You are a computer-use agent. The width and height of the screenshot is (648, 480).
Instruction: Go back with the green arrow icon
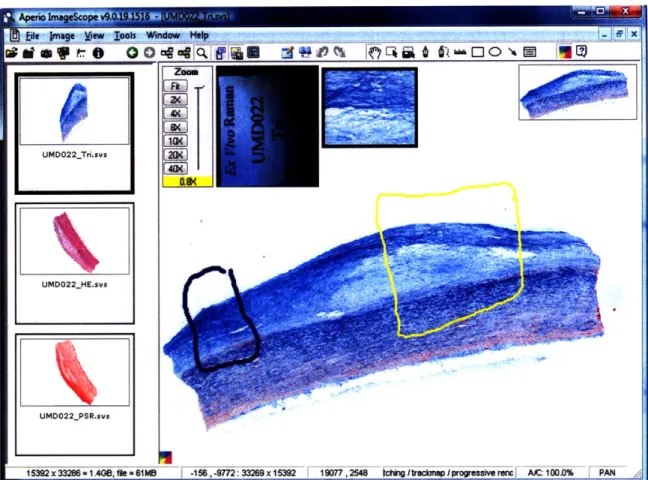coord(132,53)
